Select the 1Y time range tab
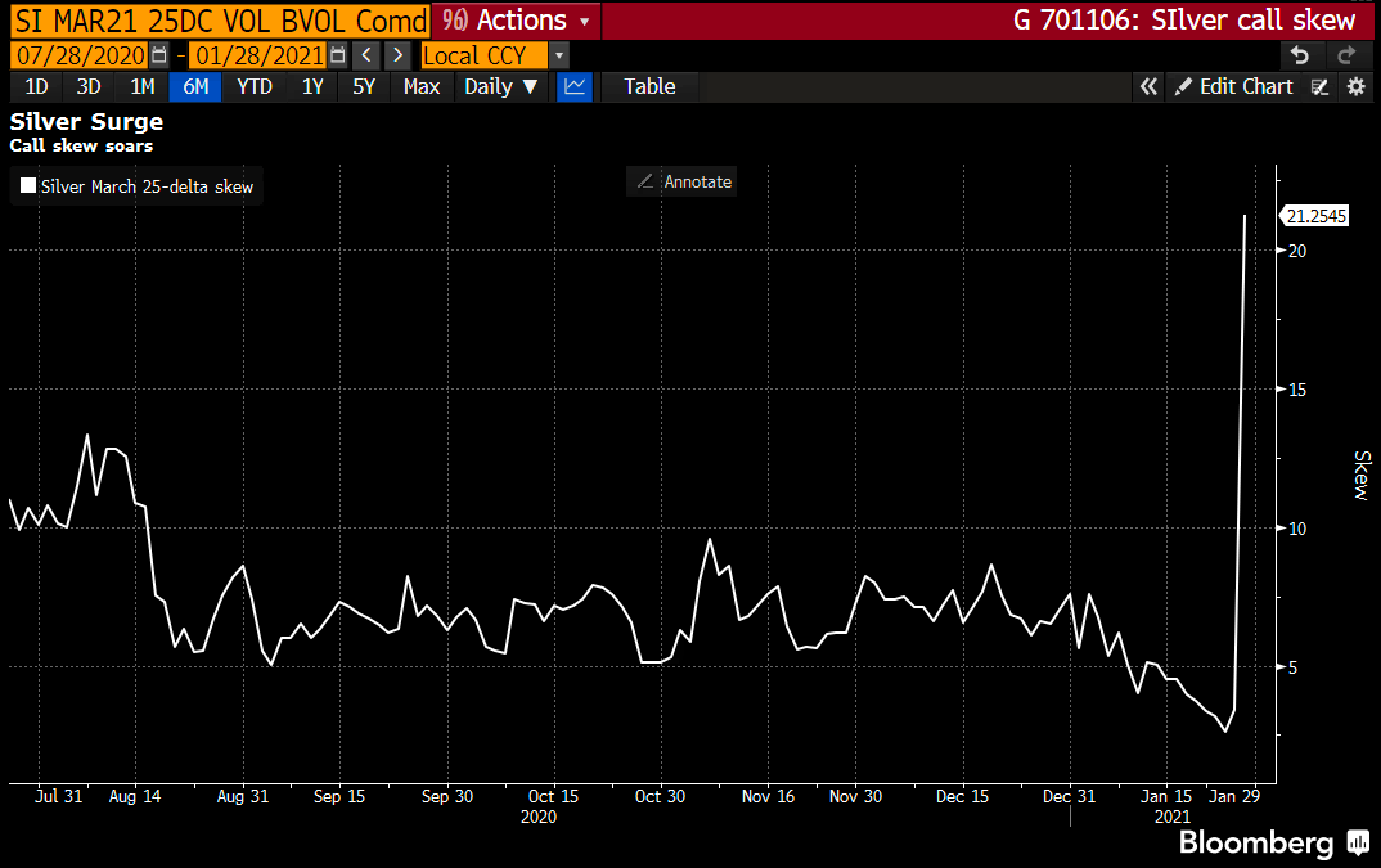This screenshot has height=868, width=1381. [x=312, y=87]
